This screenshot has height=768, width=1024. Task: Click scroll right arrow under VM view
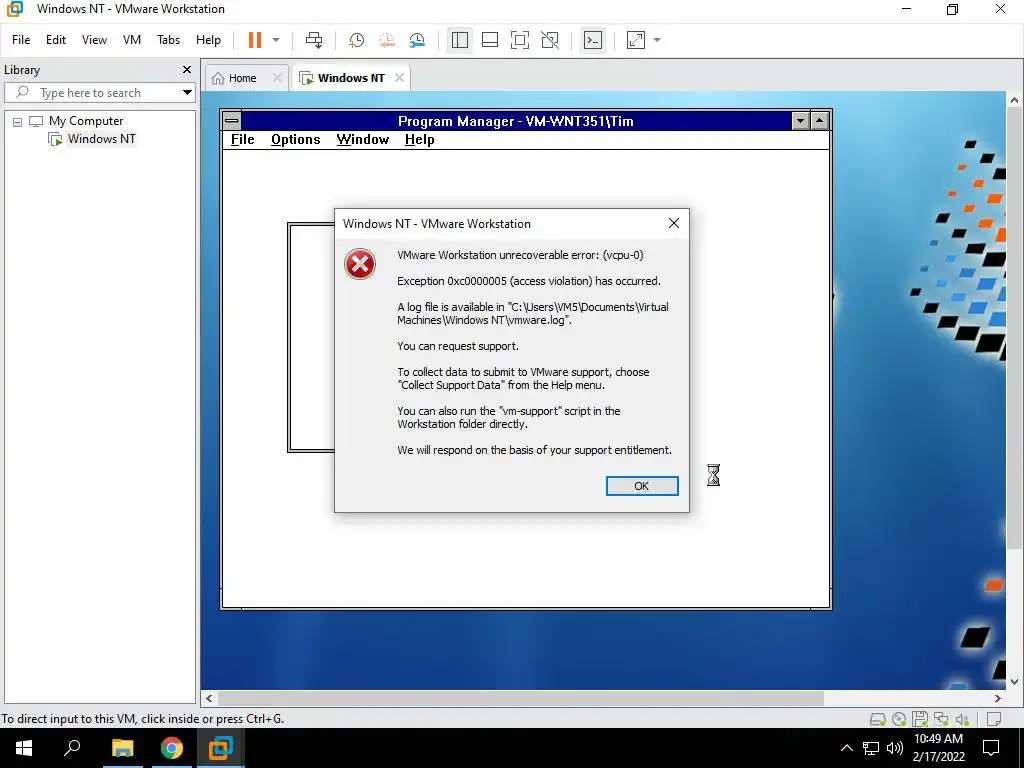998,698
